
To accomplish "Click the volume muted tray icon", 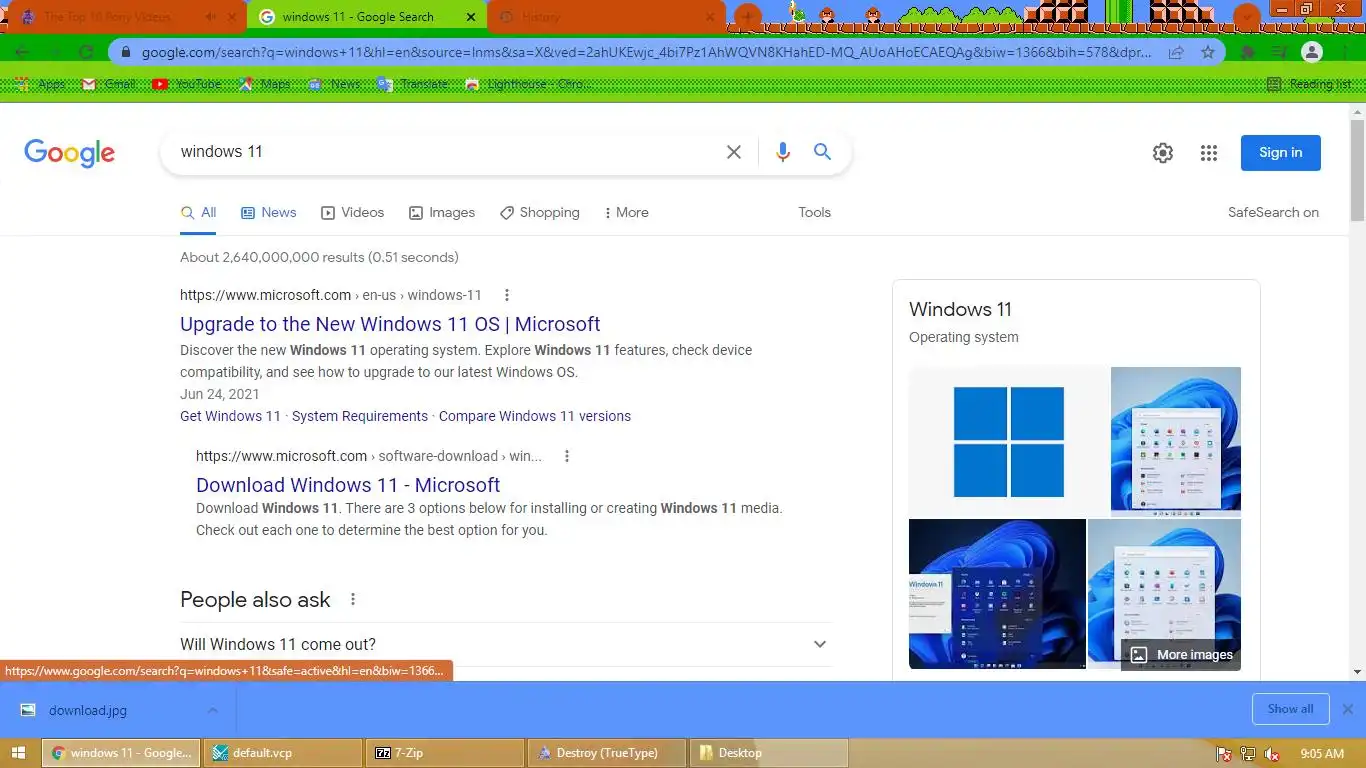I will (x=1272, y=754).
